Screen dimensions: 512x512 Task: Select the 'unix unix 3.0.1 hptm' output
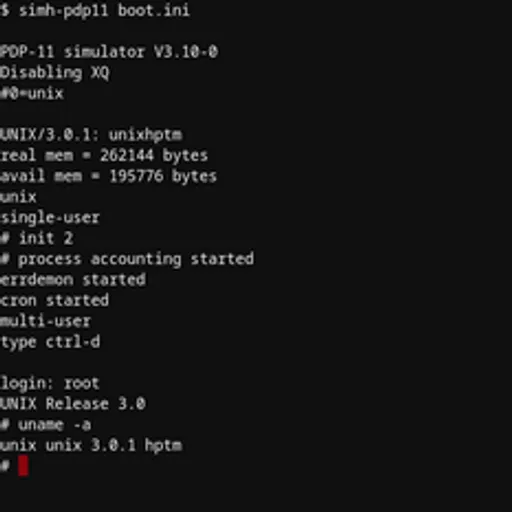(x=91, y=446)
